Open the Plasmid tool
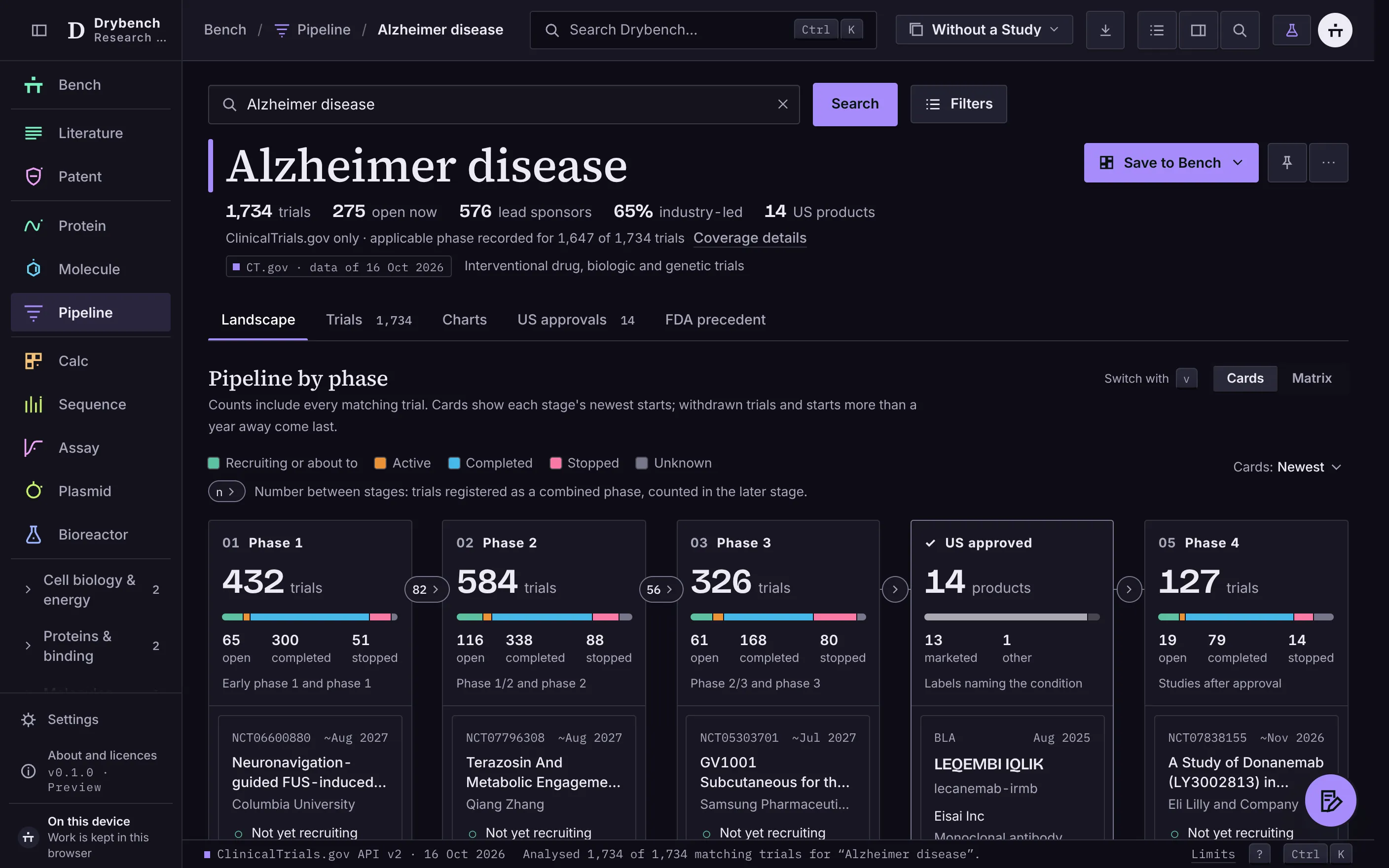 91,491
